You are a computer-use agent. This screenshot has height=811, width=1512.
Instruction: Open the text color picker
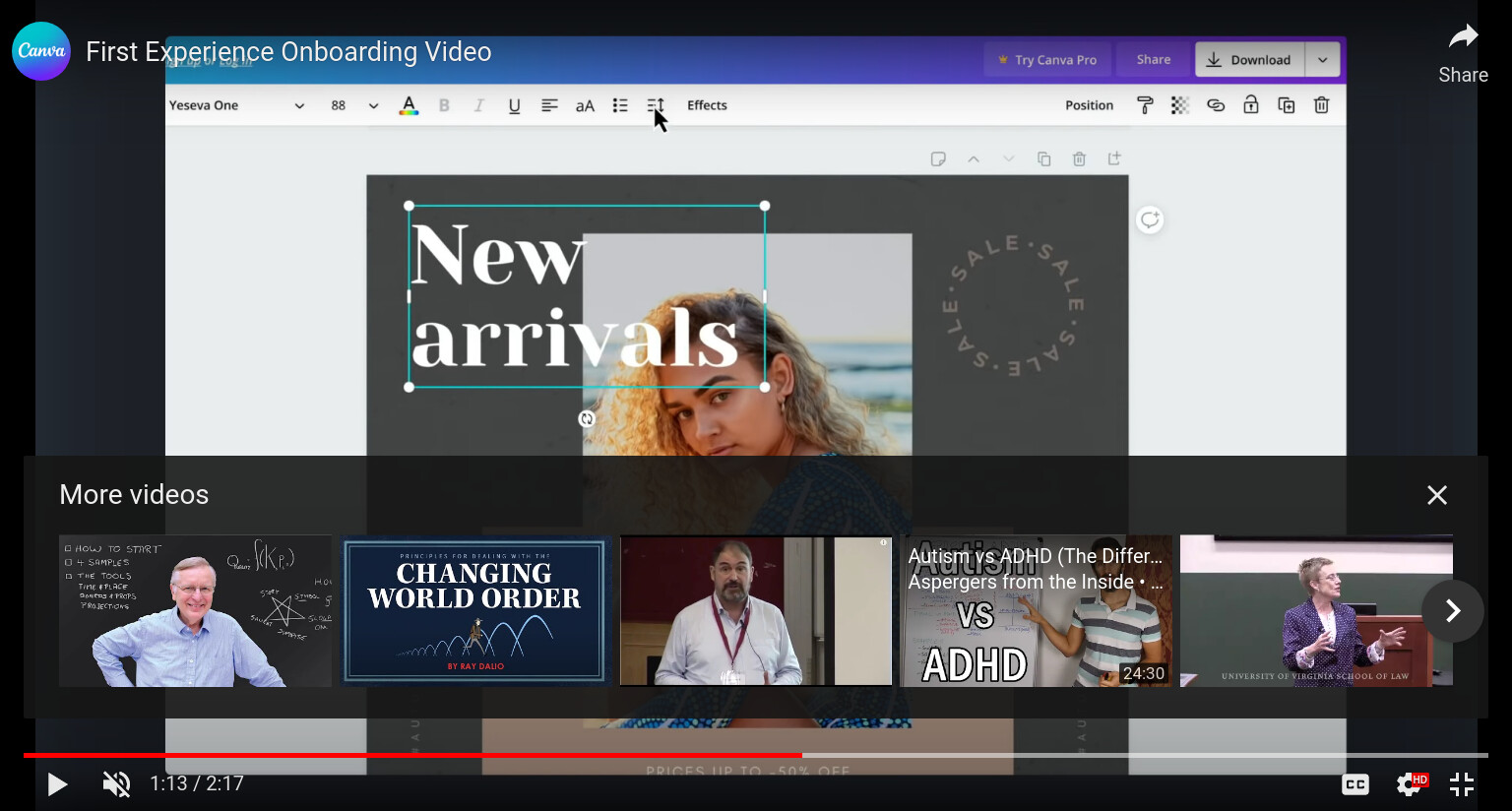click(409, 105)
